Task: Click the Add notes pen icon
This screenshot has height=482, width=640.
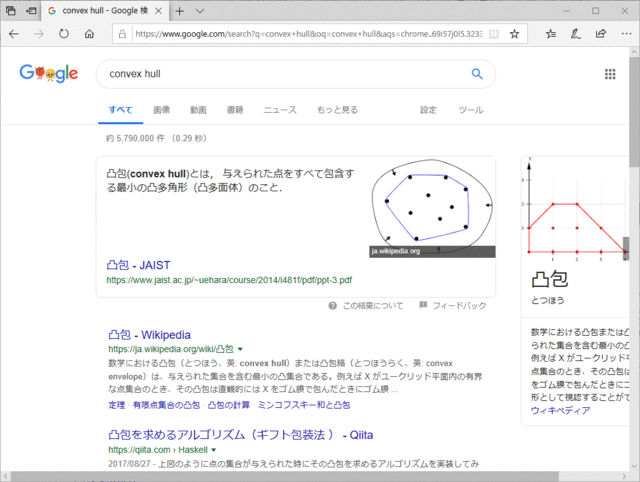Action: 576,34
